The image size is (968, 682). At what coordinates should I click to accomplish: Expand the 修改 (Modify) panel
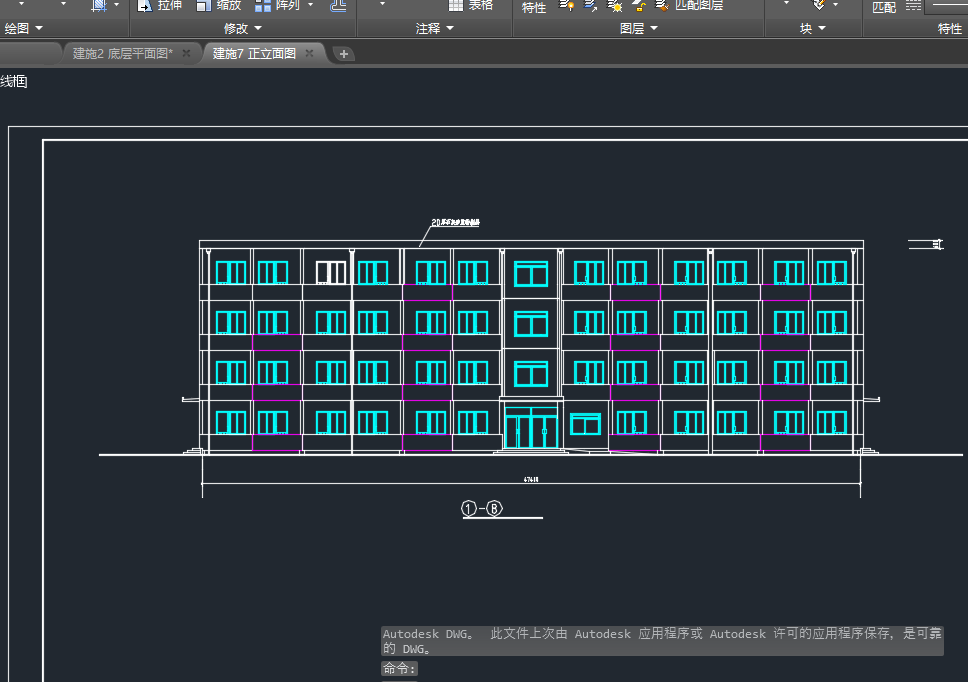point(243,29)
